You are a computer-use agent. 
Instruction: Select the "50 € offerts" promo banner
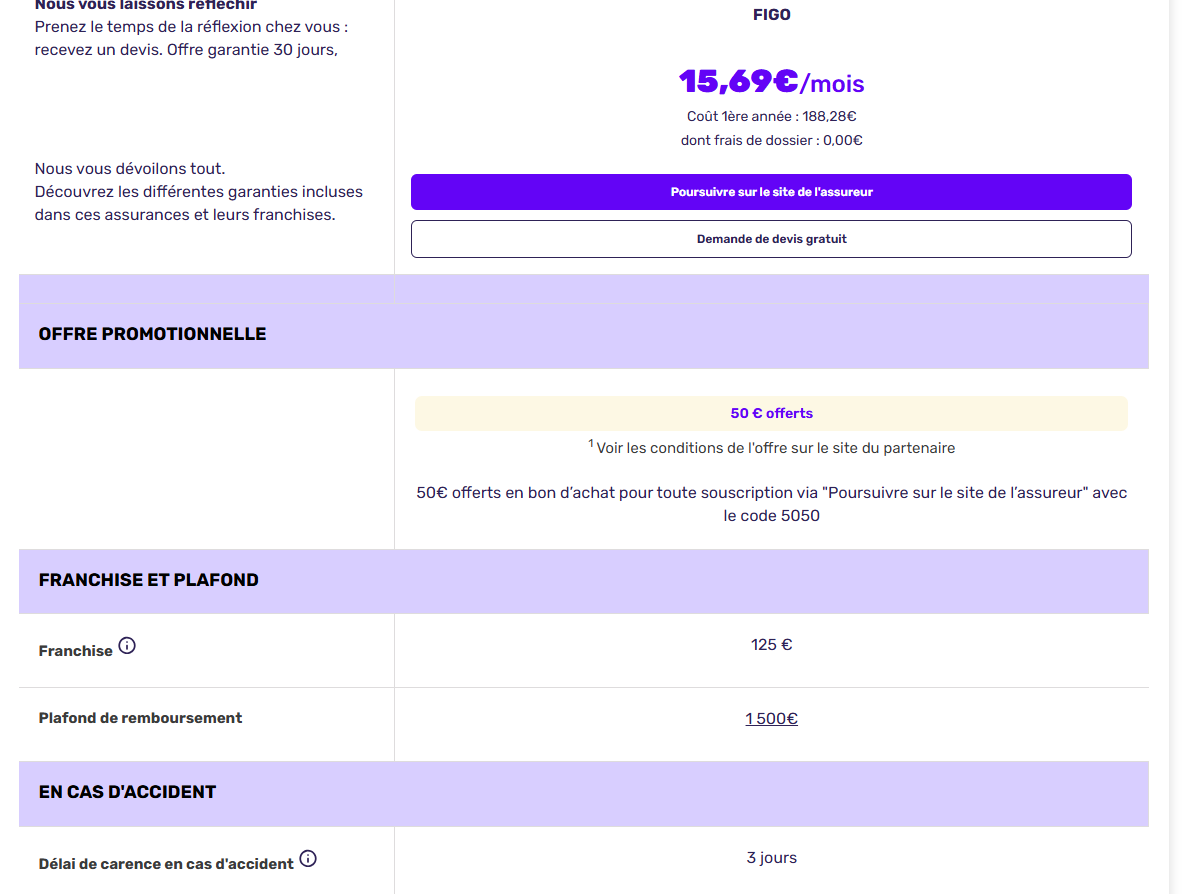coord(771,413)
